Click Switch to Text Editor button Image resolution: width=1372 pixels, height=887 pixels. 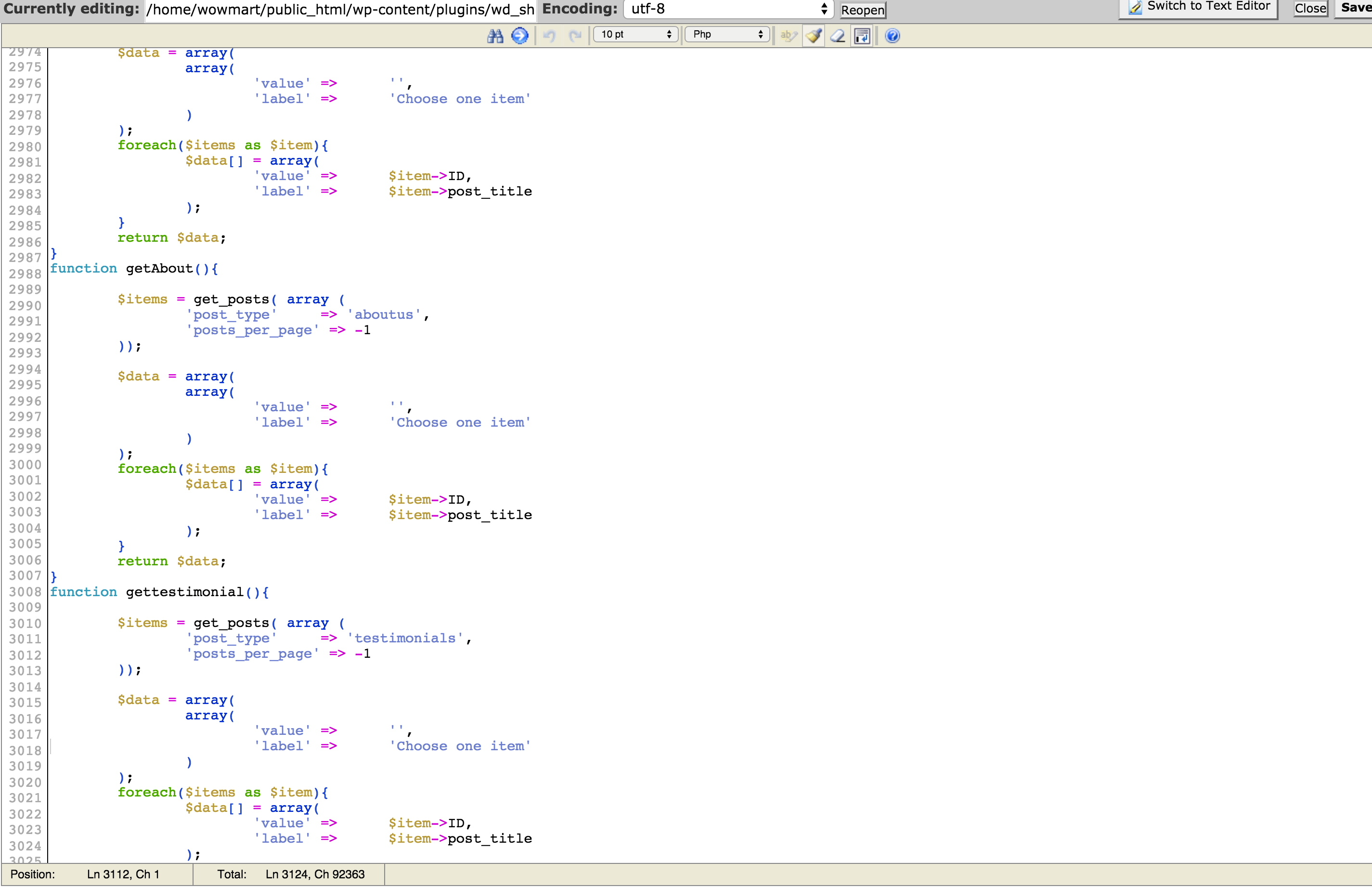(1198, 8)
